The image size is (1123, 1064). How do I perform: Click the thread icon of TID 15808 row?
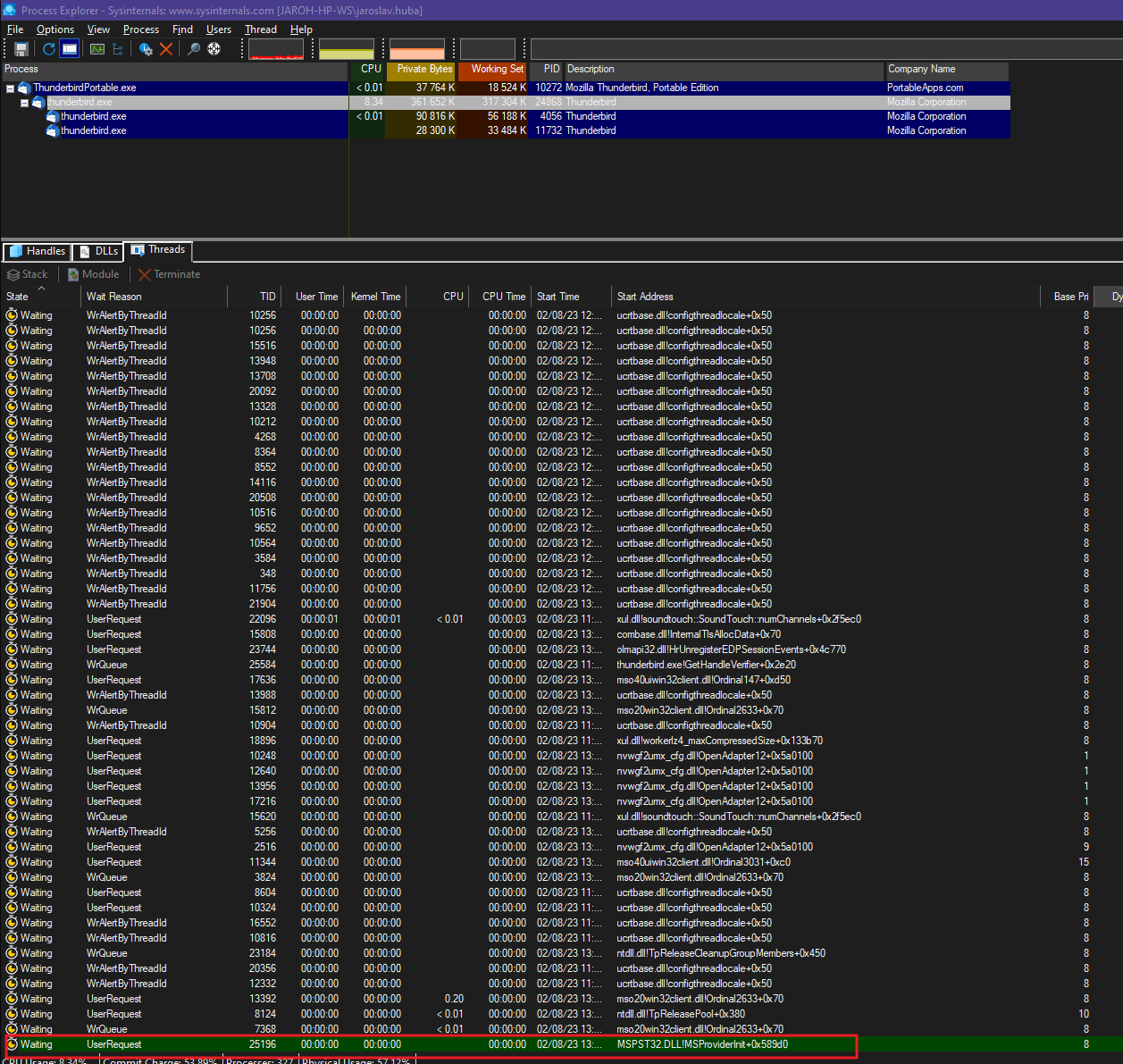(12, 634)
